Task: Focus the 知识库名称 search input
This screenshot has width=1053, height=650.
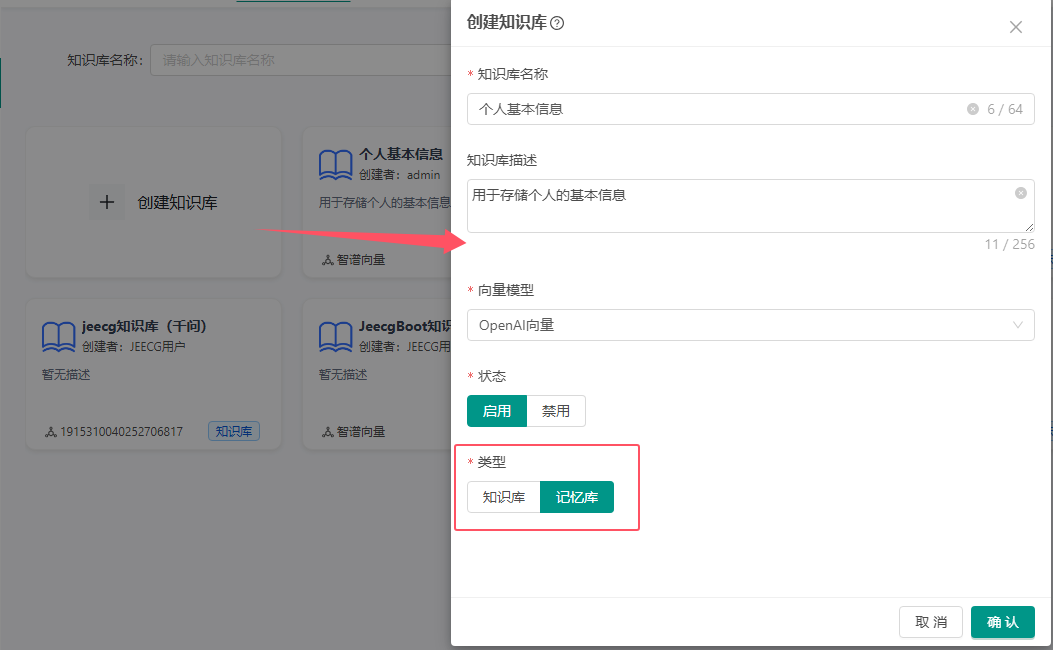Action: tap(300, 60)
